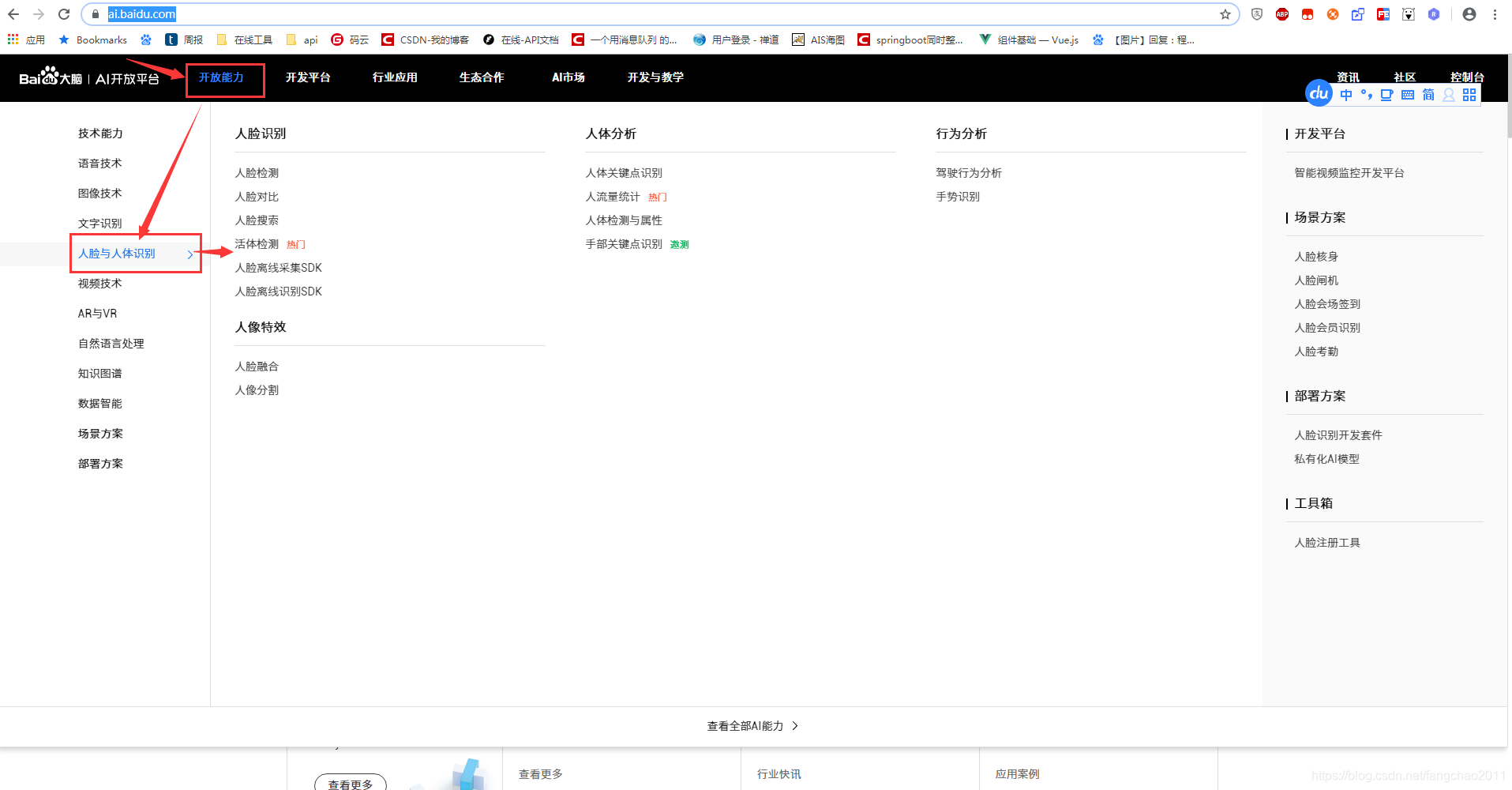Toggle 中/英 input mode on IME bar
Viewport: 1512px width, 790px height.
pyautogui.click(x=1347, y=94)
